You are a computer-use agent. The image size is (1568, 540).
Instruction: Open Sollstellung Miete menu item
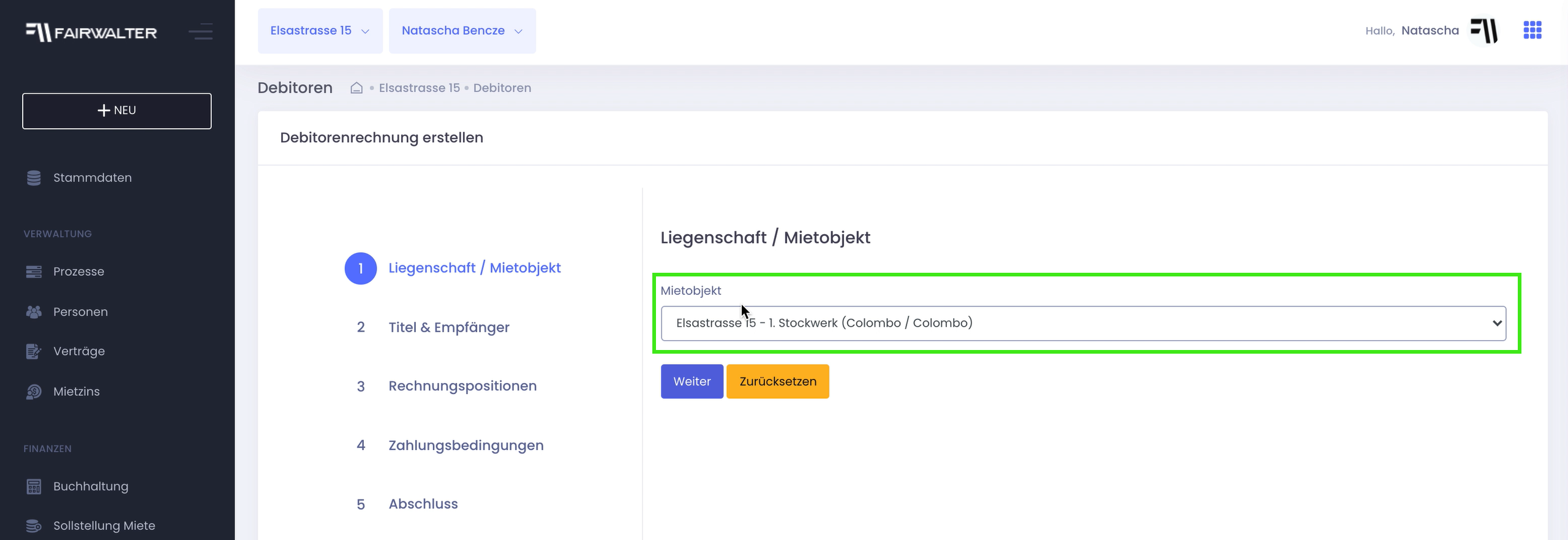(x=104, y=526)
